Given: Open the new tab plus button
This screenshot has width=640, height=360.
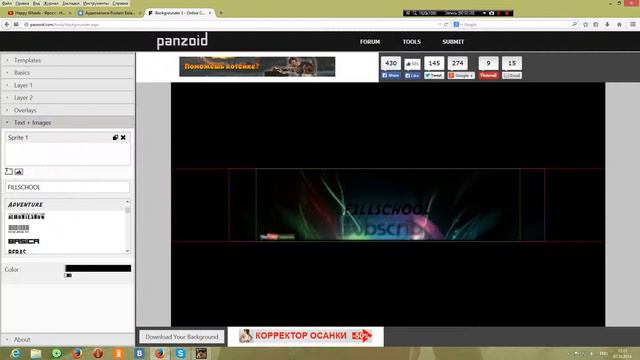Looking at the screenshot, I should point(221,13).
